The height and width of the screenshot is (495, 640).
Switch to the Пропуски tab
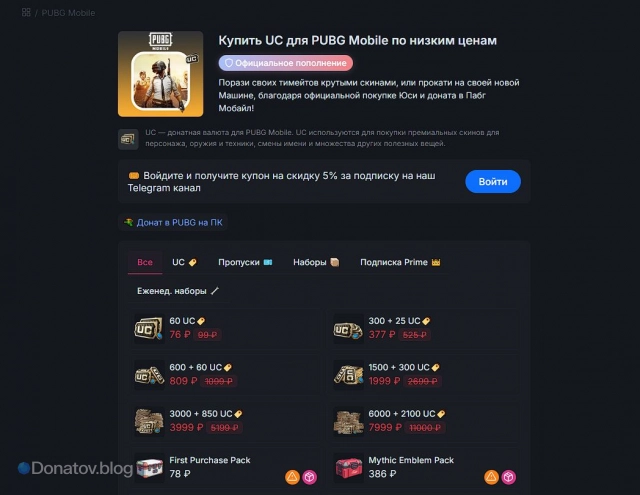245,262
